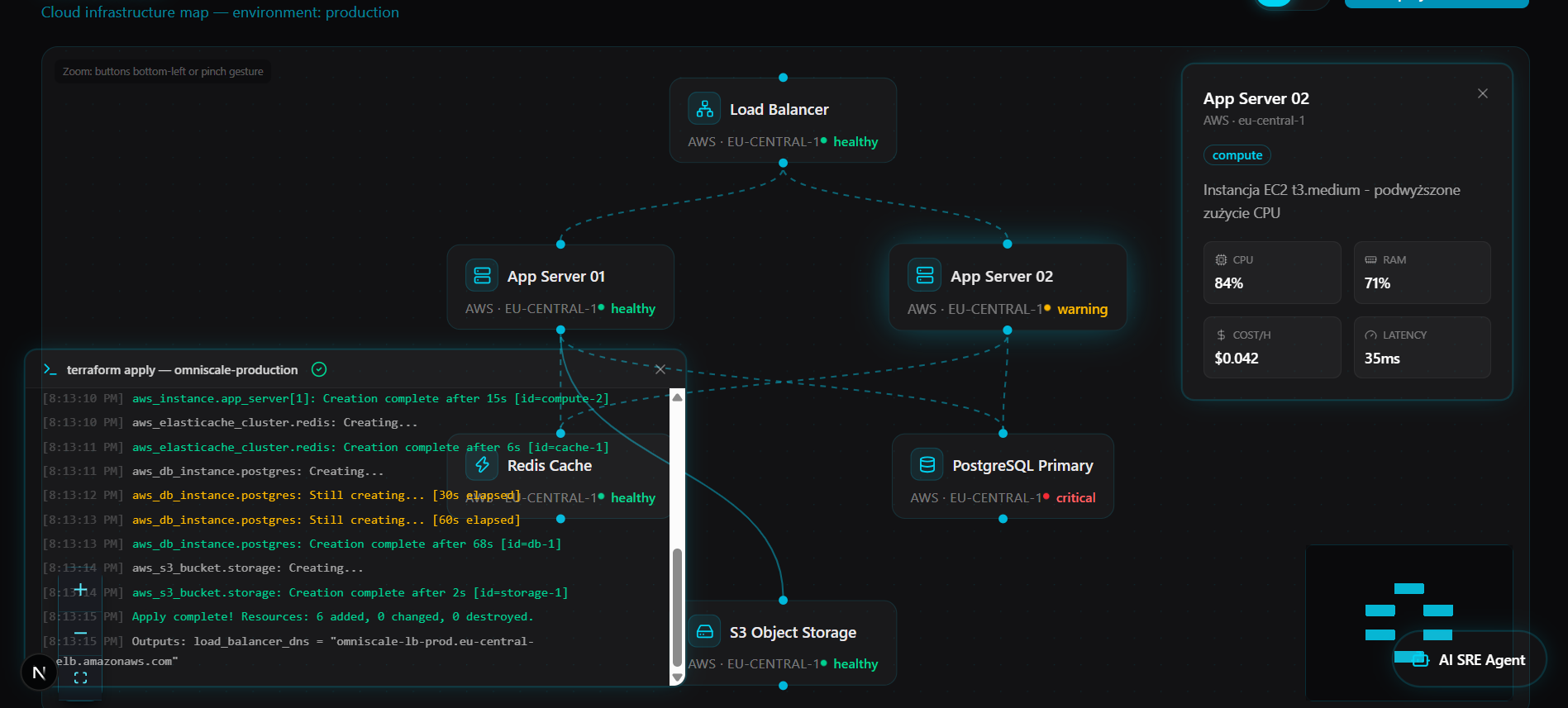Click the App Server 01 top connection handle
Viewport: 1568px width, 708px height.
pyautogui.click(x=560, y=245)
